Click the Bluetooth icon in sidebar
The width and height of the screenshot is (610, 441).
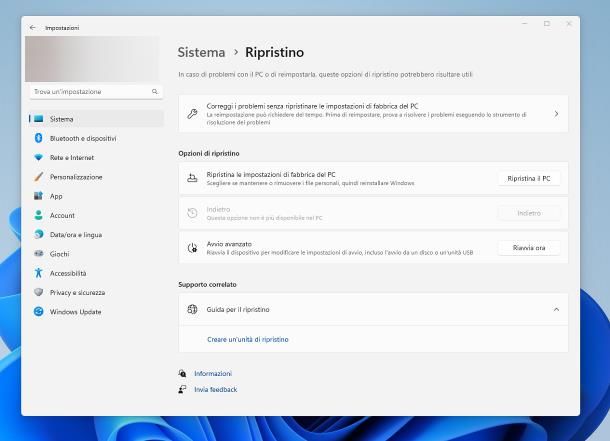(39, 138)
